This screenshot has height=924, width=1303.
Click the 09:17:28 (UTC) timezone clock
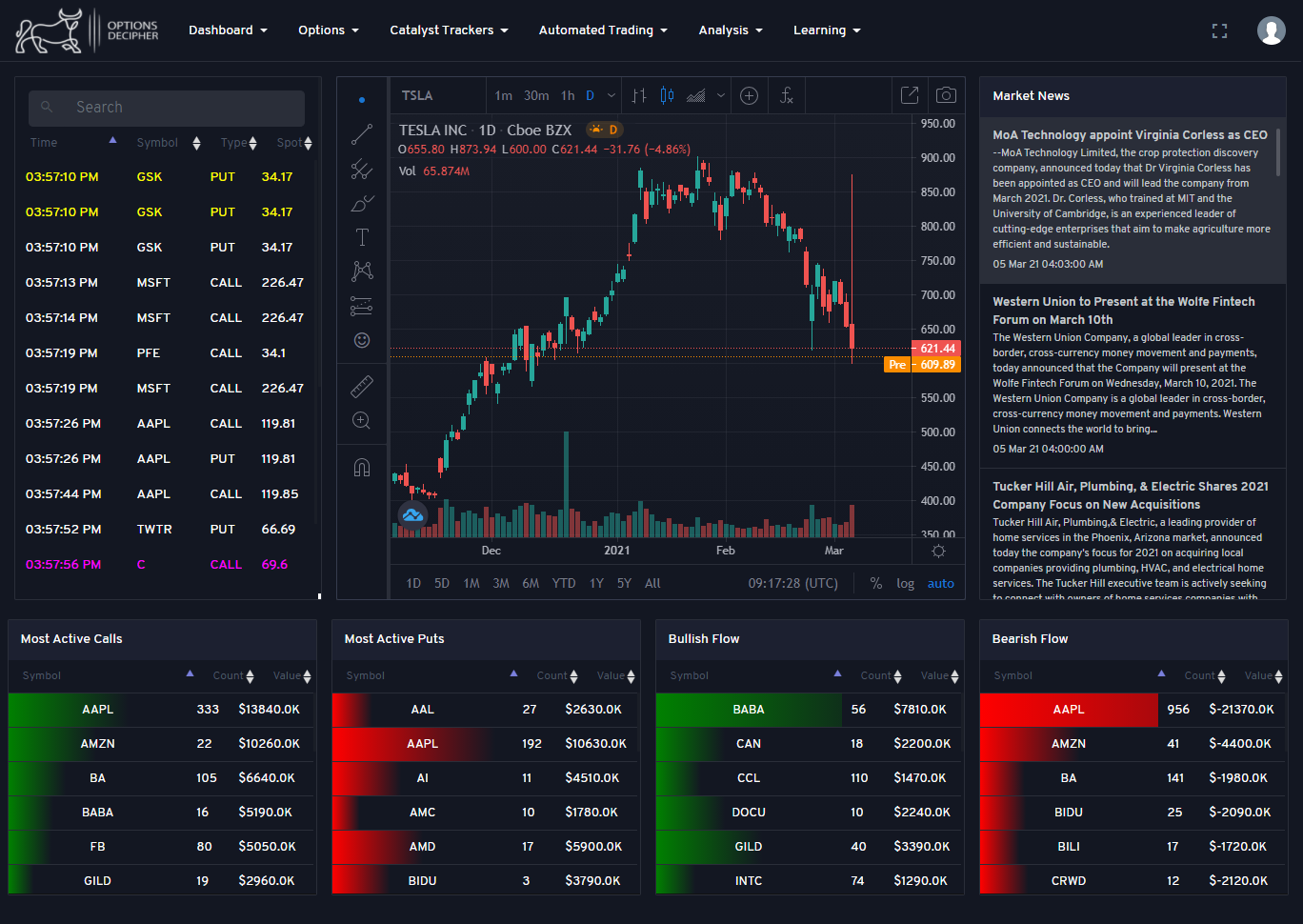click(x=793, y=583)
